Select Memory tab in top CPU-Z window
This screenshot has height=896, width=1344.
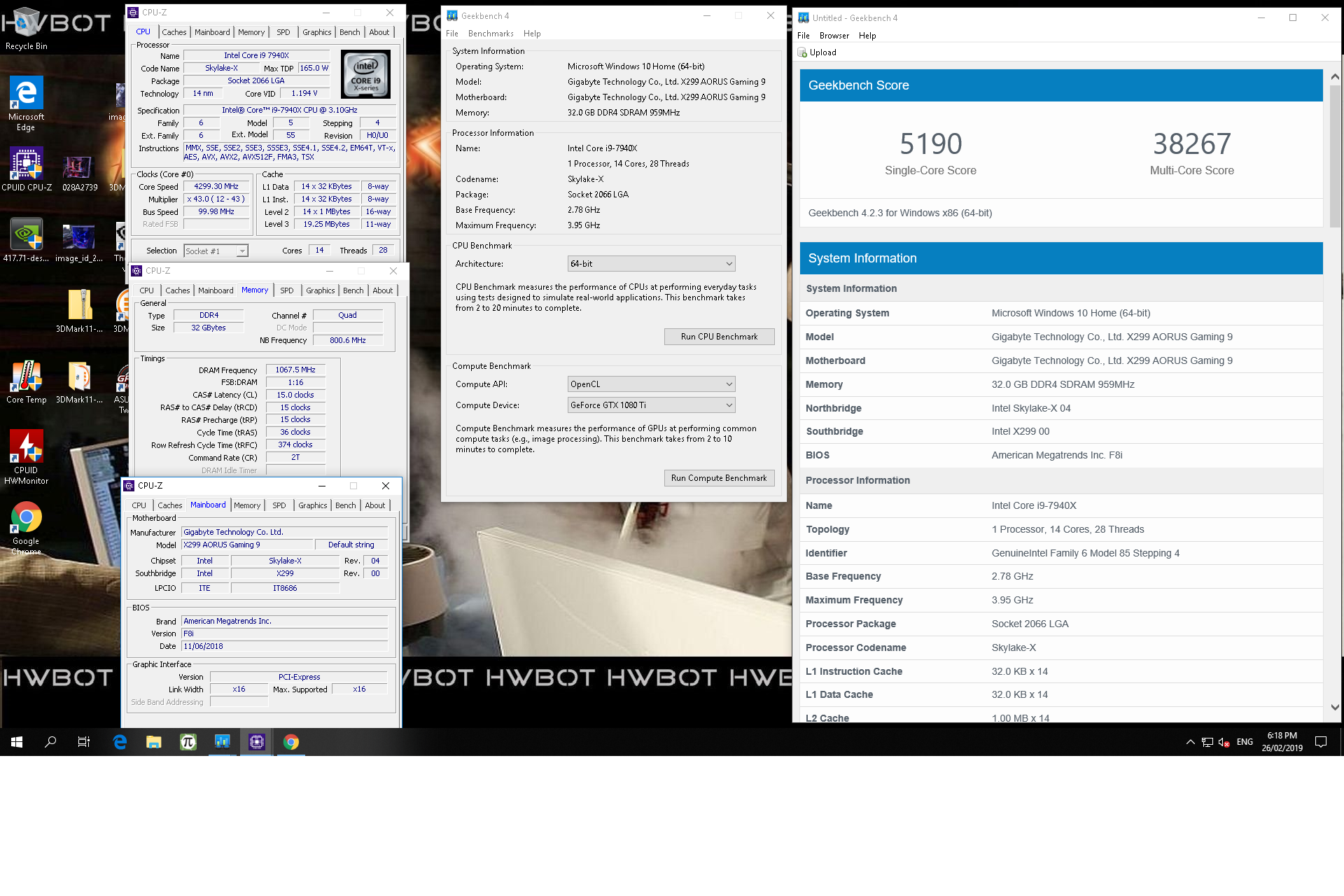pyautogui.click(x=251, y=32)
